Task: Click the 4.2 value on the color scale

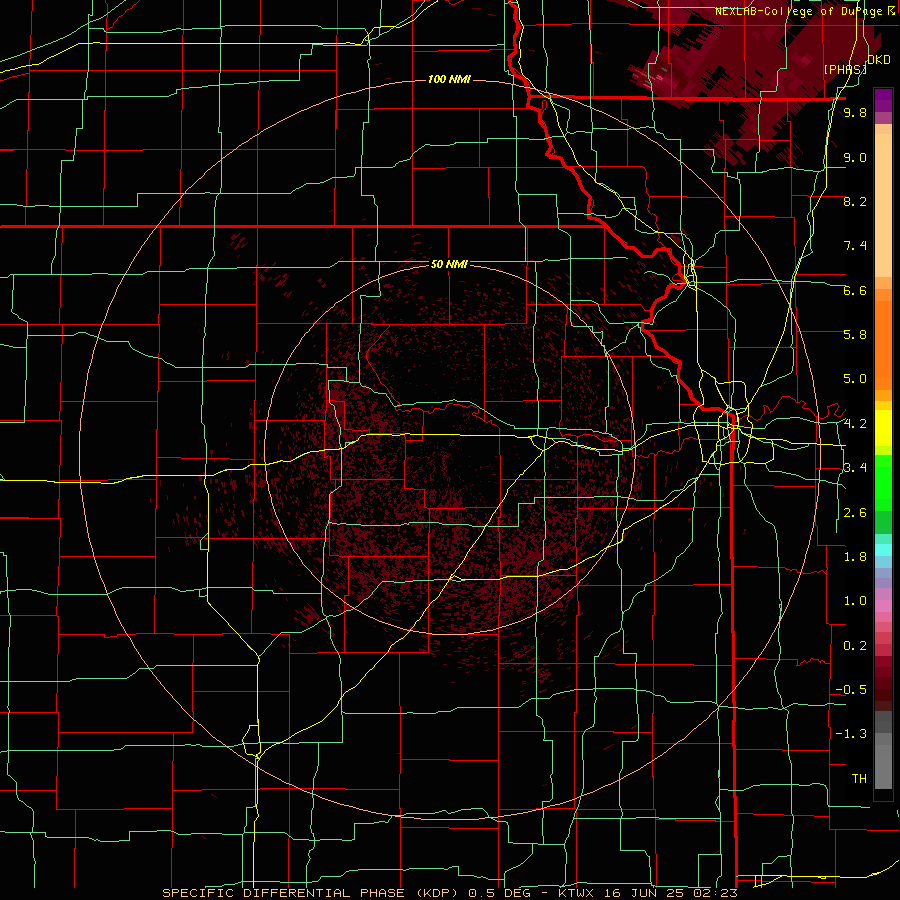Action: 855,424
